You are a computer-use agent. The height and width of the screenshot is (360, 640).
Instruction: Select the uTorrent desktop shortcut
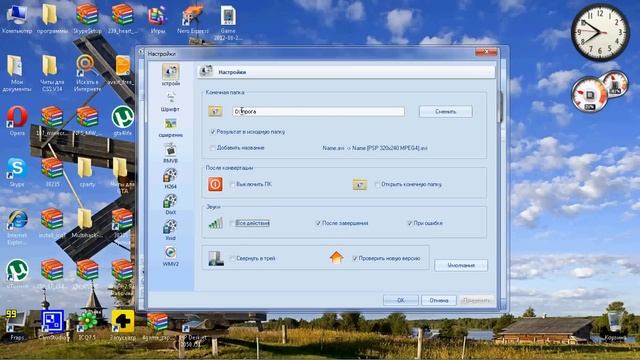[17, 273]
